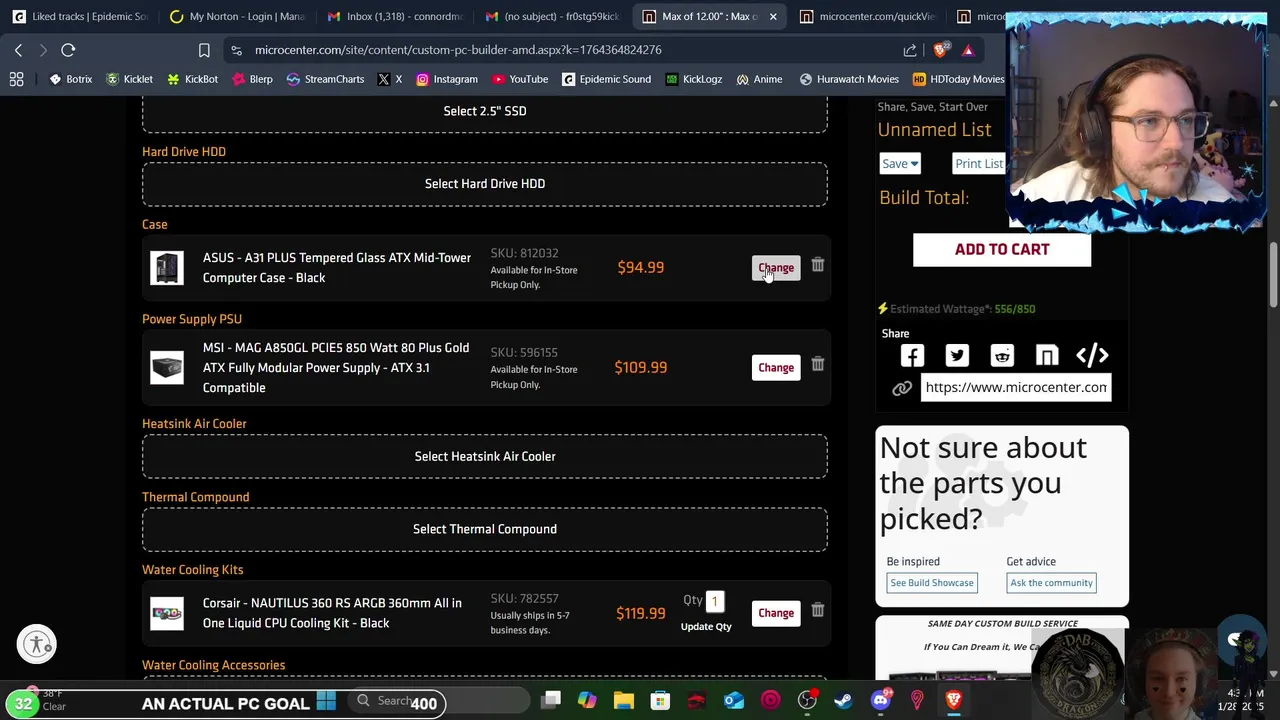This screenshot has height=720, width=1280.
Task: Go back in browser history
Action: pos(18,50)
